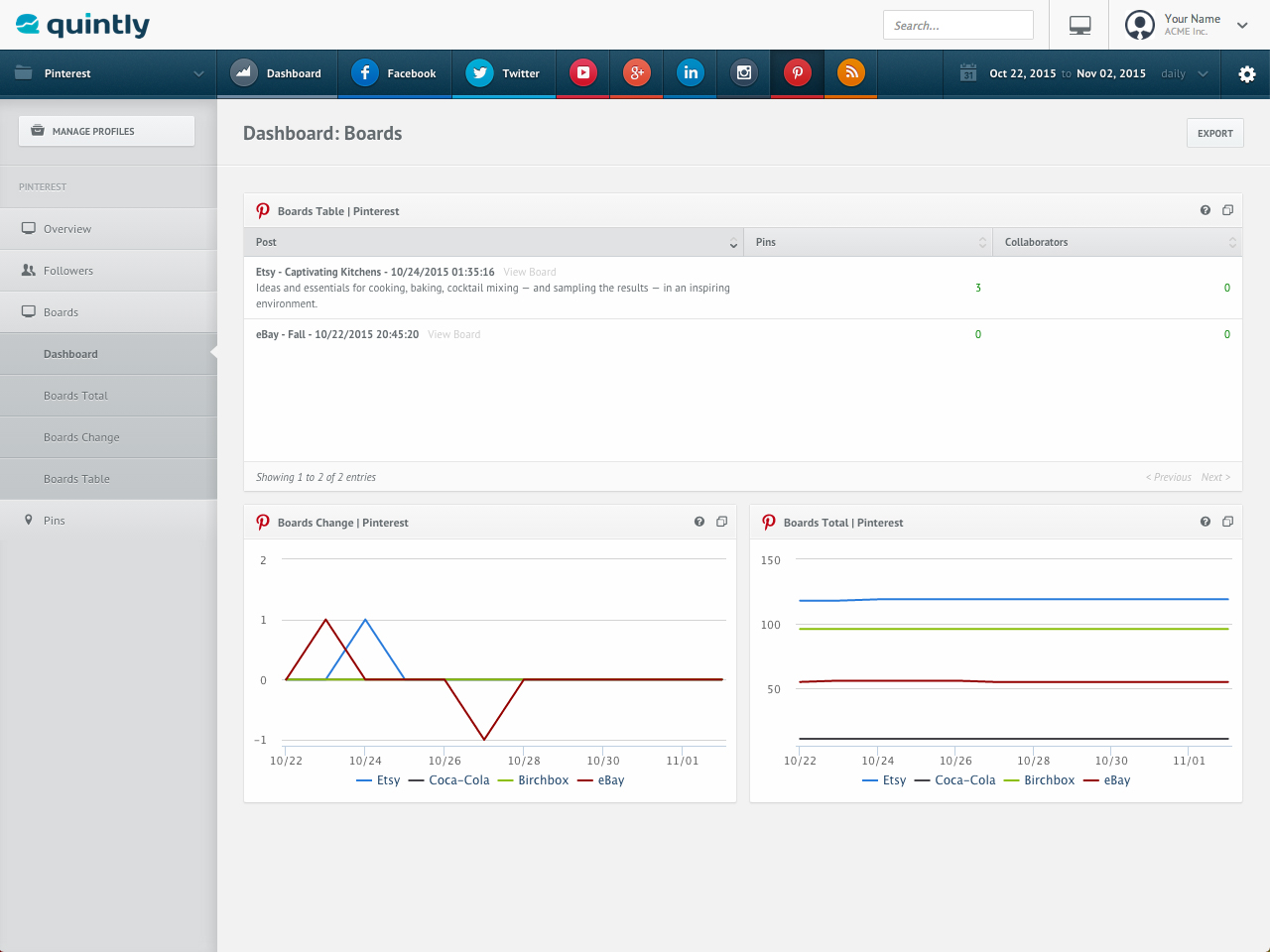The width and height of the screenshot is (1270, 952).
Task: Click Pinterest logo in Boards Table header
Action: tap(263, 211)
